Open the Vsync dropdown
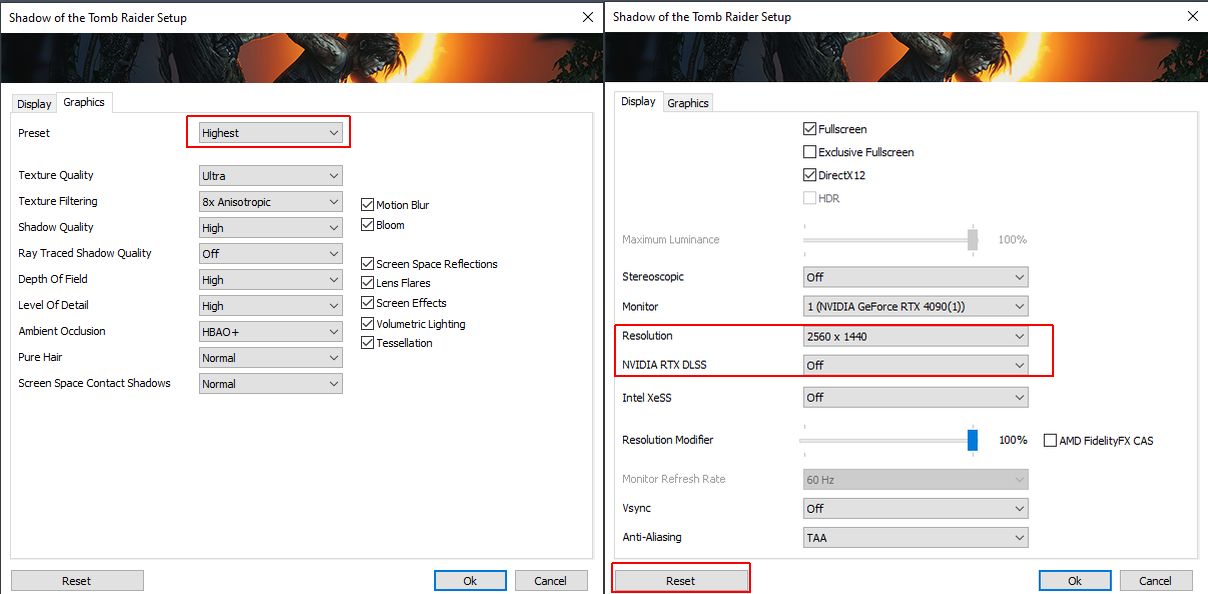This screenshot has height=594, width=1208. coord(916,508)
